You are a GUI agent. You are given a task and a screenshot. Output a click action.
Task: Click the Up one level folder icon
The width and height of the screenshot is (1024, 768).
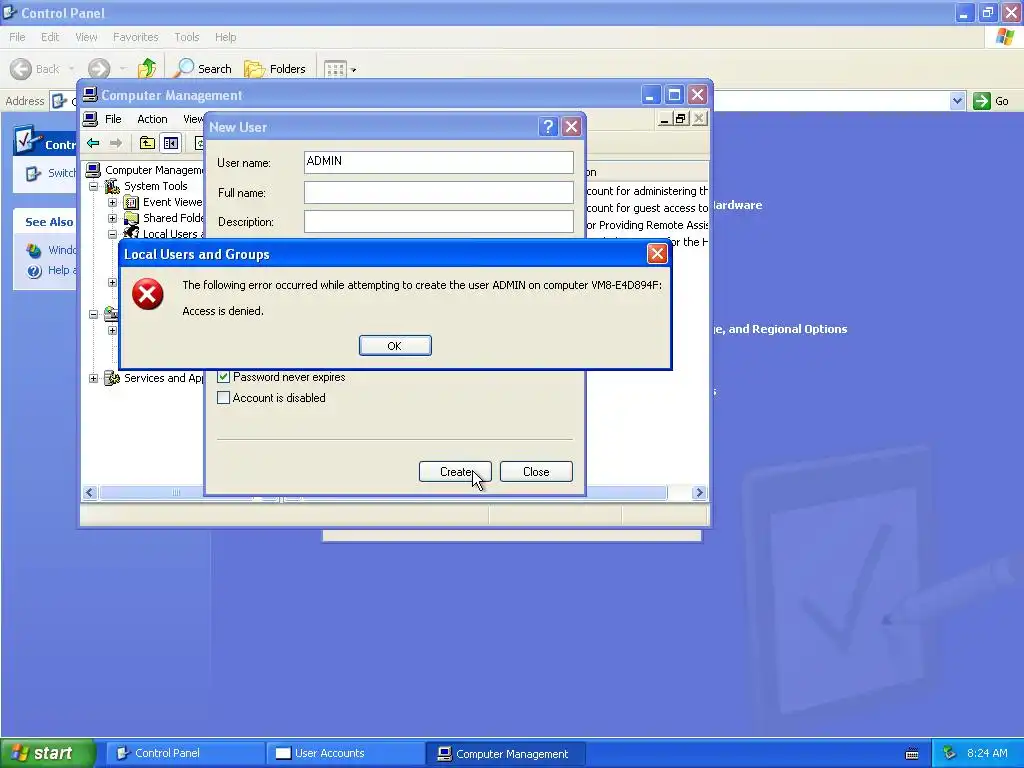pyautogui.click(x=148, y=143)
